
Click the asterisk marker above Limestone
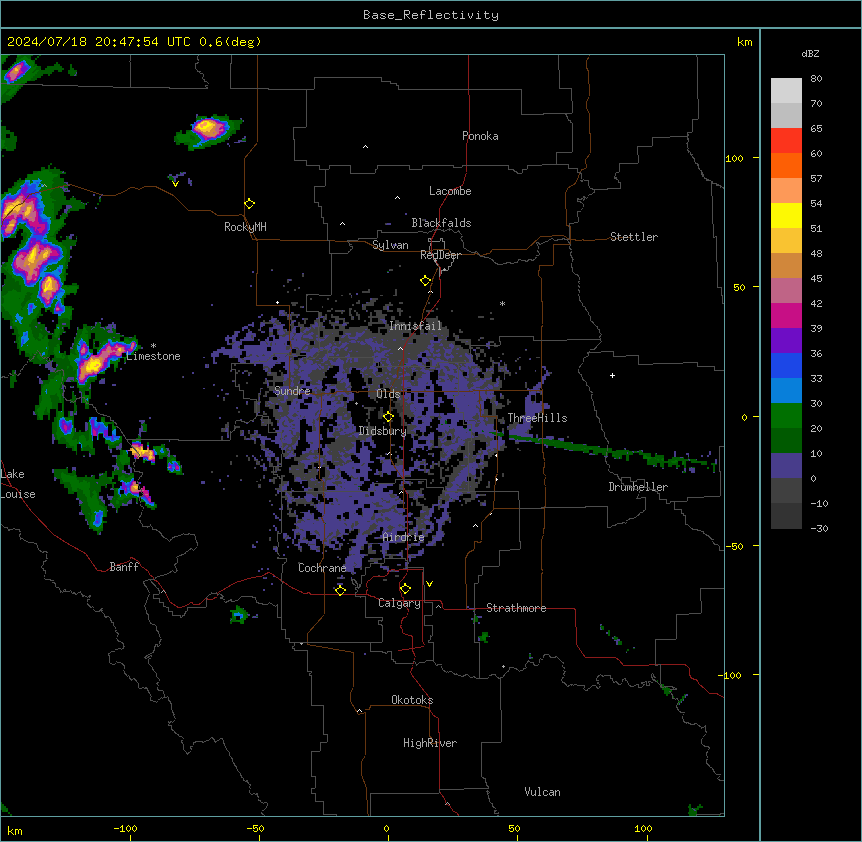coord(153,346)
